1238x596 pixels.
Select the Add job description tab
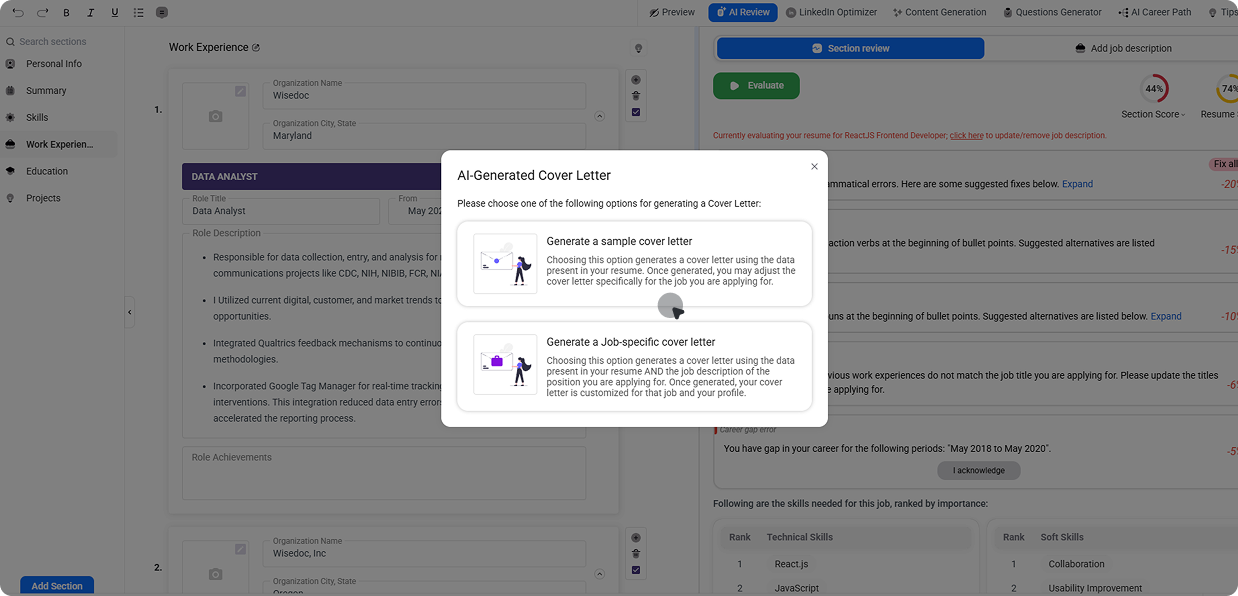click(1123, 48)
